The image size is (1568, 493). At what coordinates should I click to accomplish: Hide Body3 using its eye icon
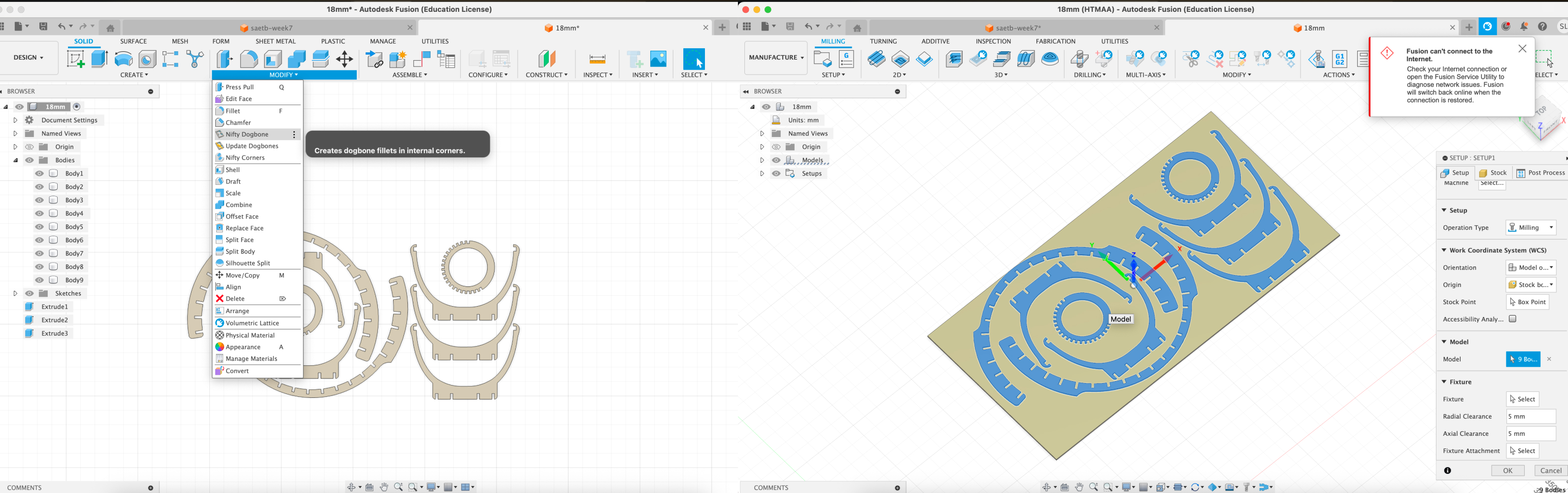pyautogui.click(x=39, y=200)
